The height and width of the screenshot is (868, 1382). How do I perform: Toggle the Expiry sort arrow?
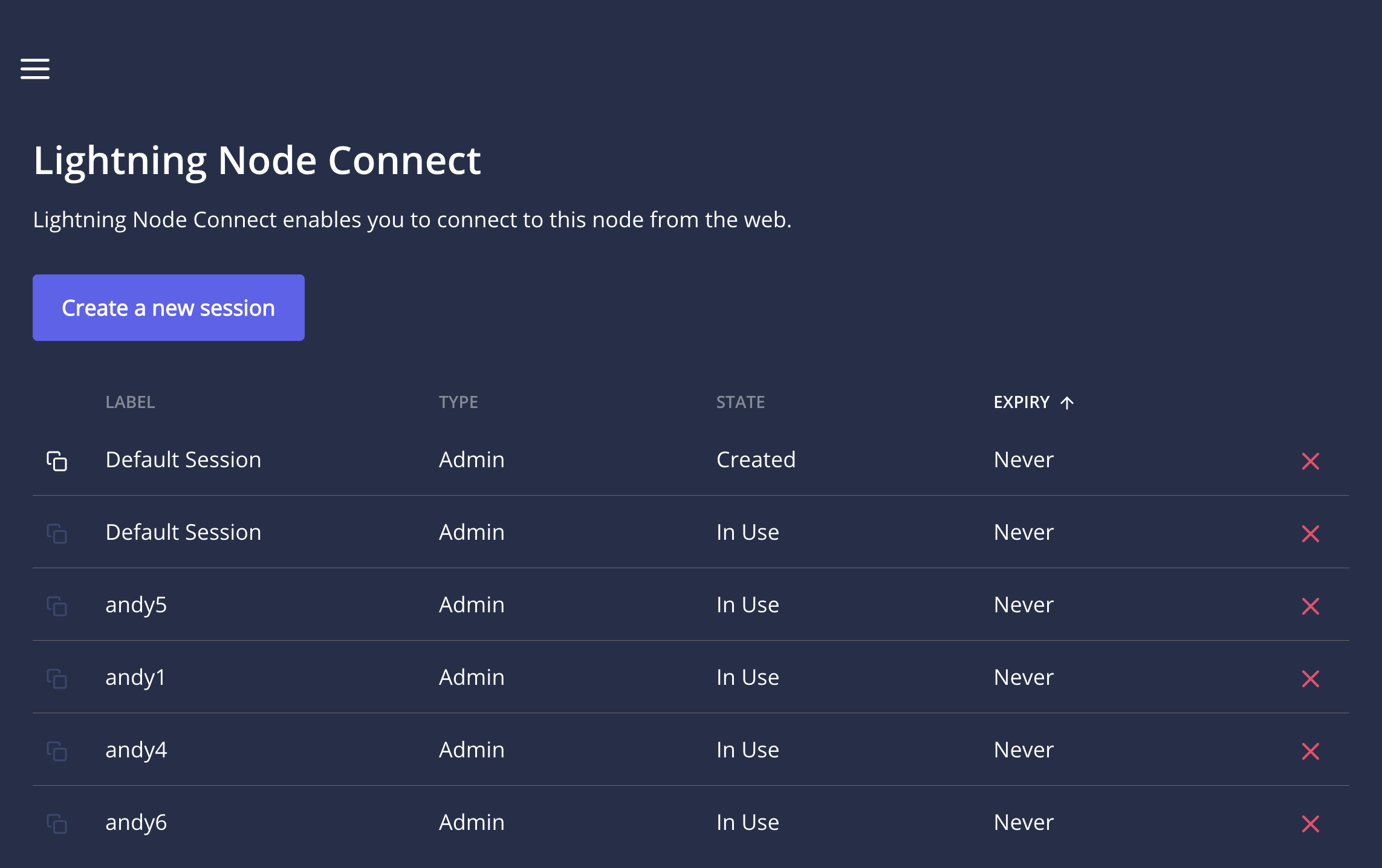pos(1067,403)
